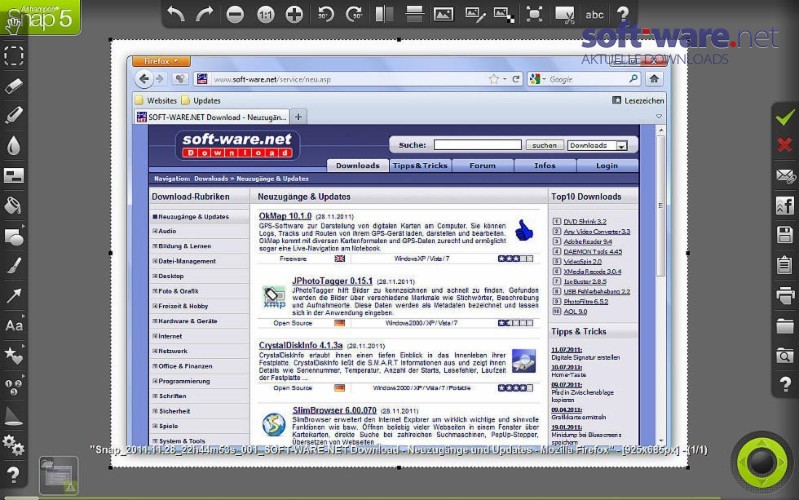
Task: Rotate image 90 degrees clockwise
Action: coord(354,14)
